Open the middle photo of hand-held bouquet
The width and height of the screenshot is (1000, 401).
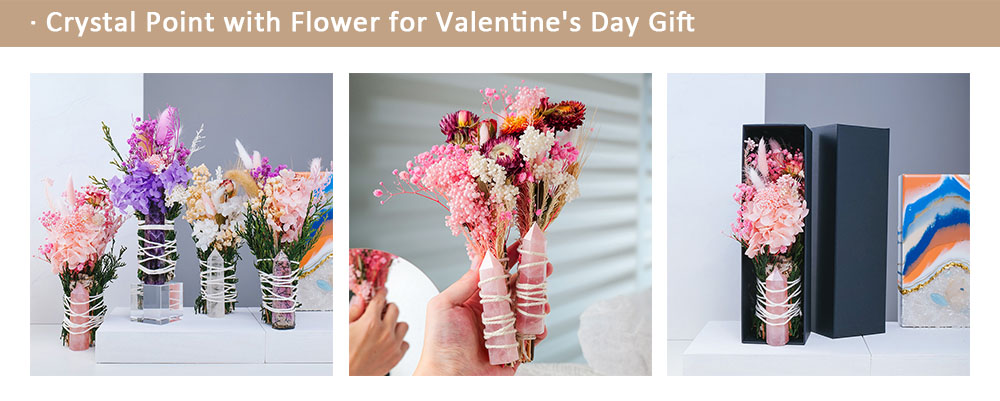500,224
